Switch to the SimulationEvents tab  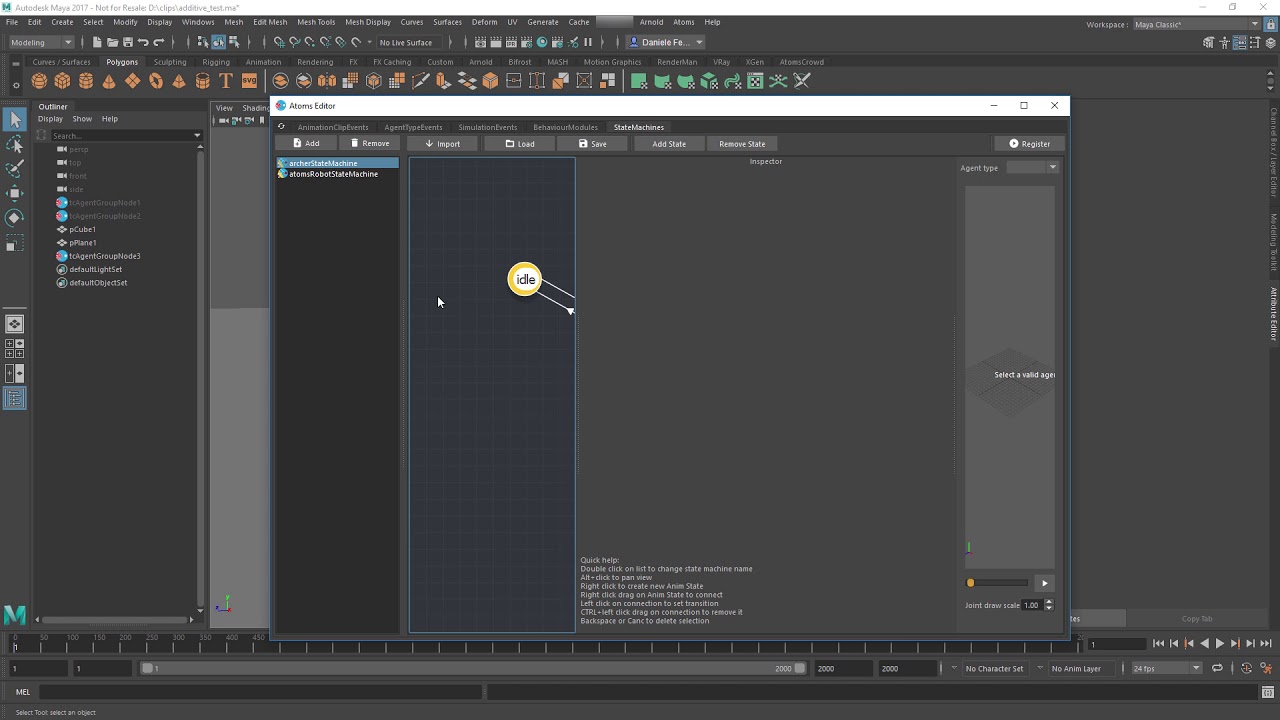click(488, 127)
